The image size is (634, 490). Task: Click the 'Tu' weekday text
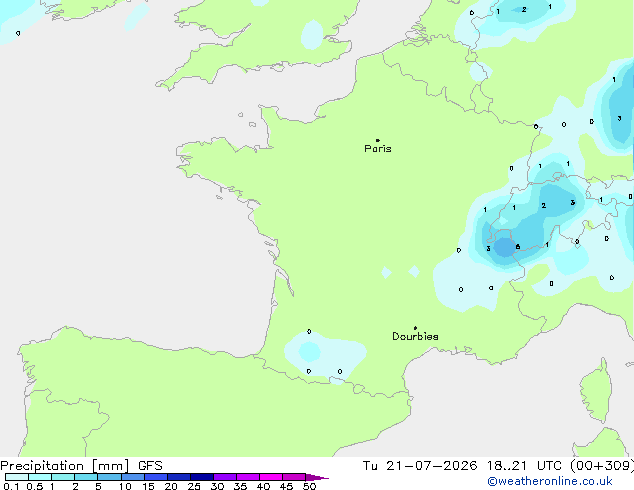click(370, 466)
